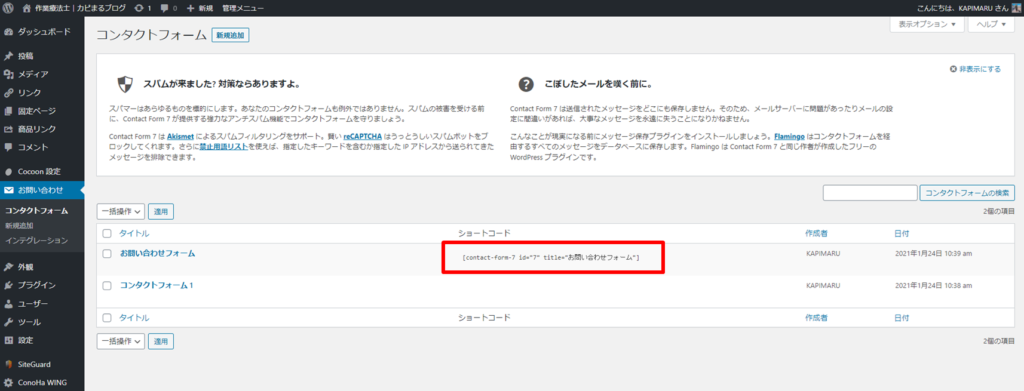Screen dimensions: 1024x391
Task: Click the top 適用 button
Action: point(161,211)
